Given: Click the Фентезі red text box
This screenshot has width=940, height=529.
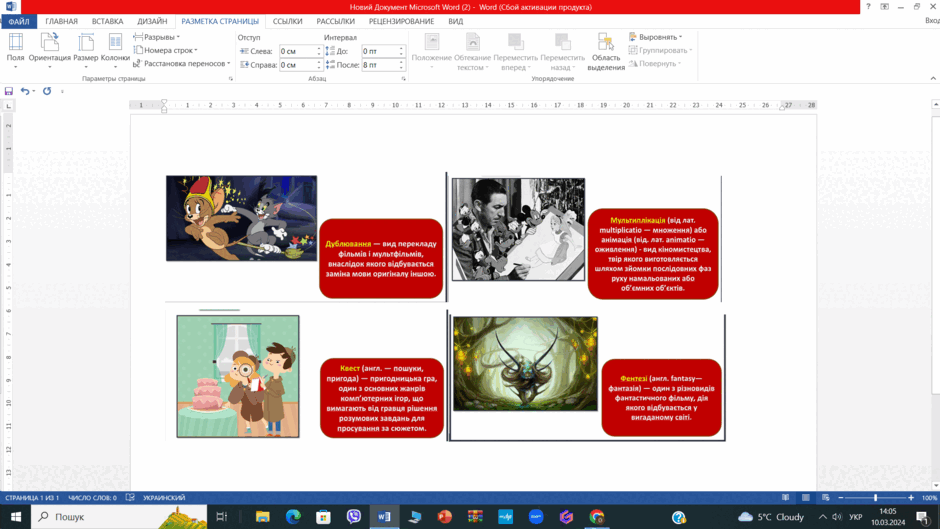Looking at the screenshot, I should coord(661,398).
